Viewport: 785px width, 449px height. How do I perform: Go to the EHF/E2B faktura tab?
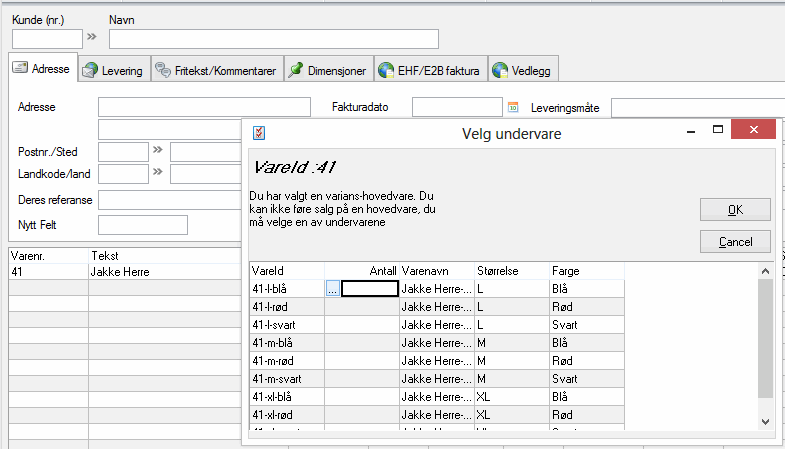tap(430, 70)
